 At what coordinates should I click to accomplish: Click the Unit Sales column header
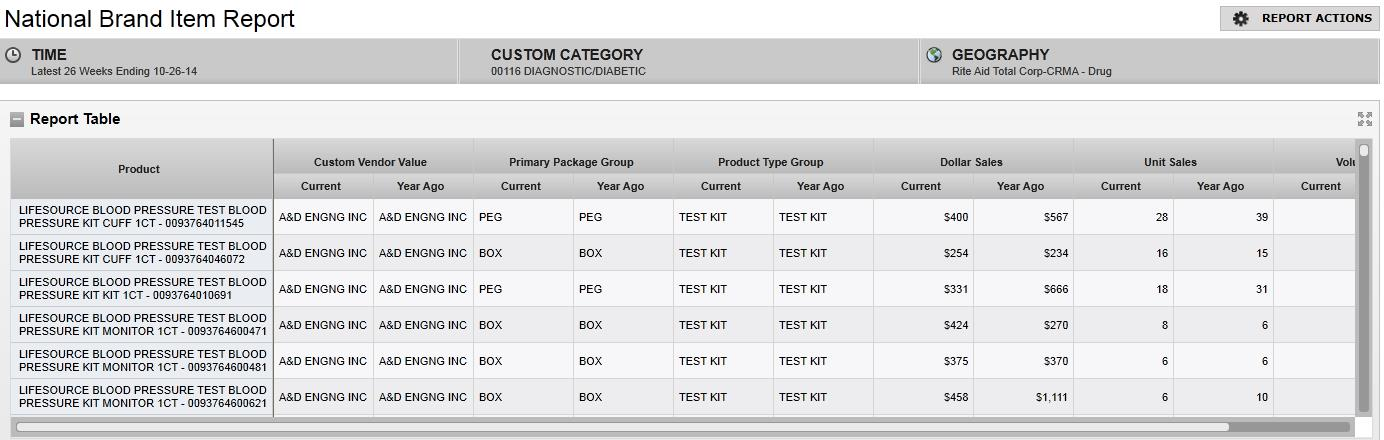[x=1170, y=162]
